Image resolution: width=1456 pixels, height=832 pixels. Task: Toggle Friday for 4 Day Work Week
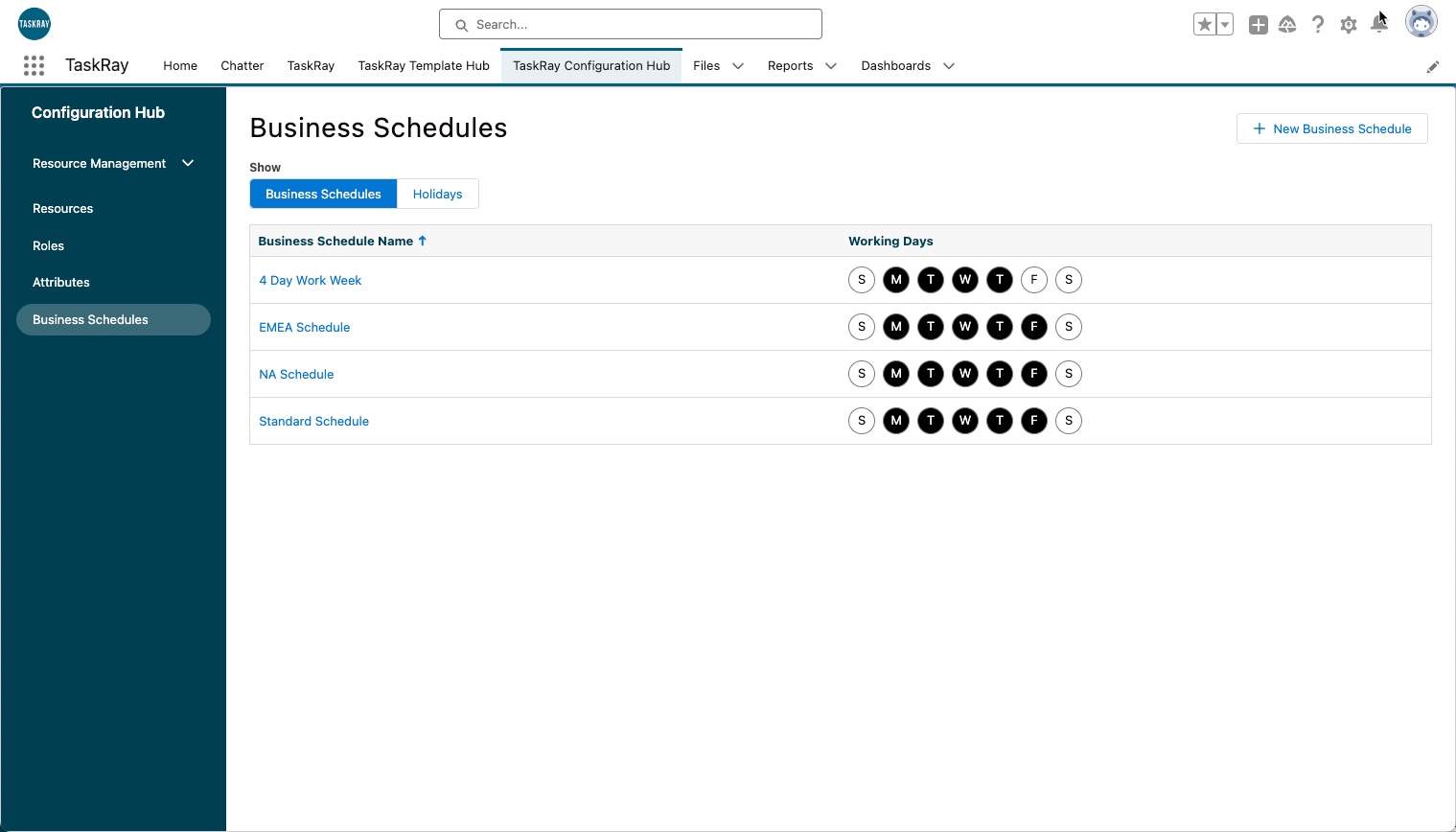[x=1034, y=280]
